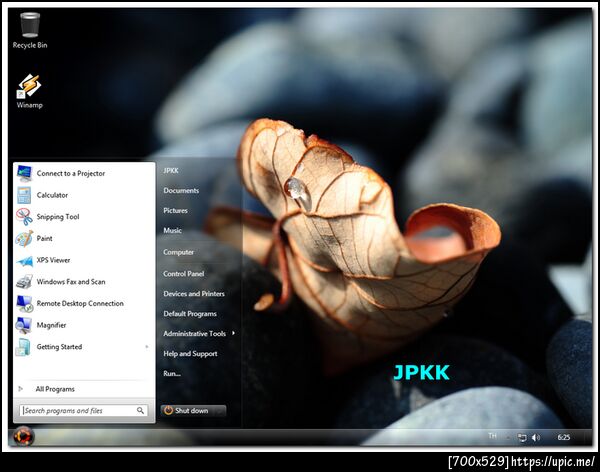
Task: Show hidden tray icons arrow
Action: coord(508,438)
